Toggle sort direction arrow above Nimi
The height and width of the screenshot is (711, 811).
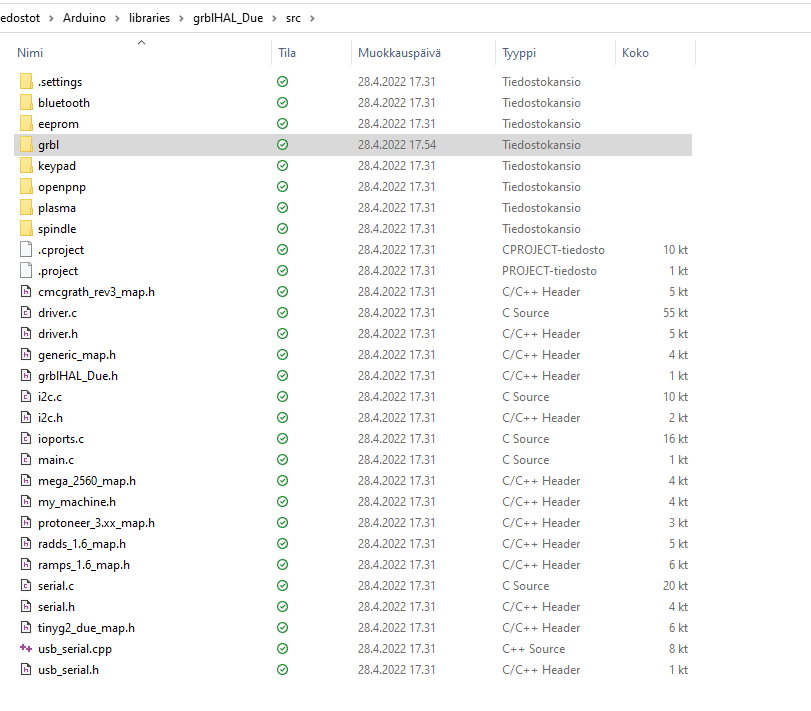point(141,42)
